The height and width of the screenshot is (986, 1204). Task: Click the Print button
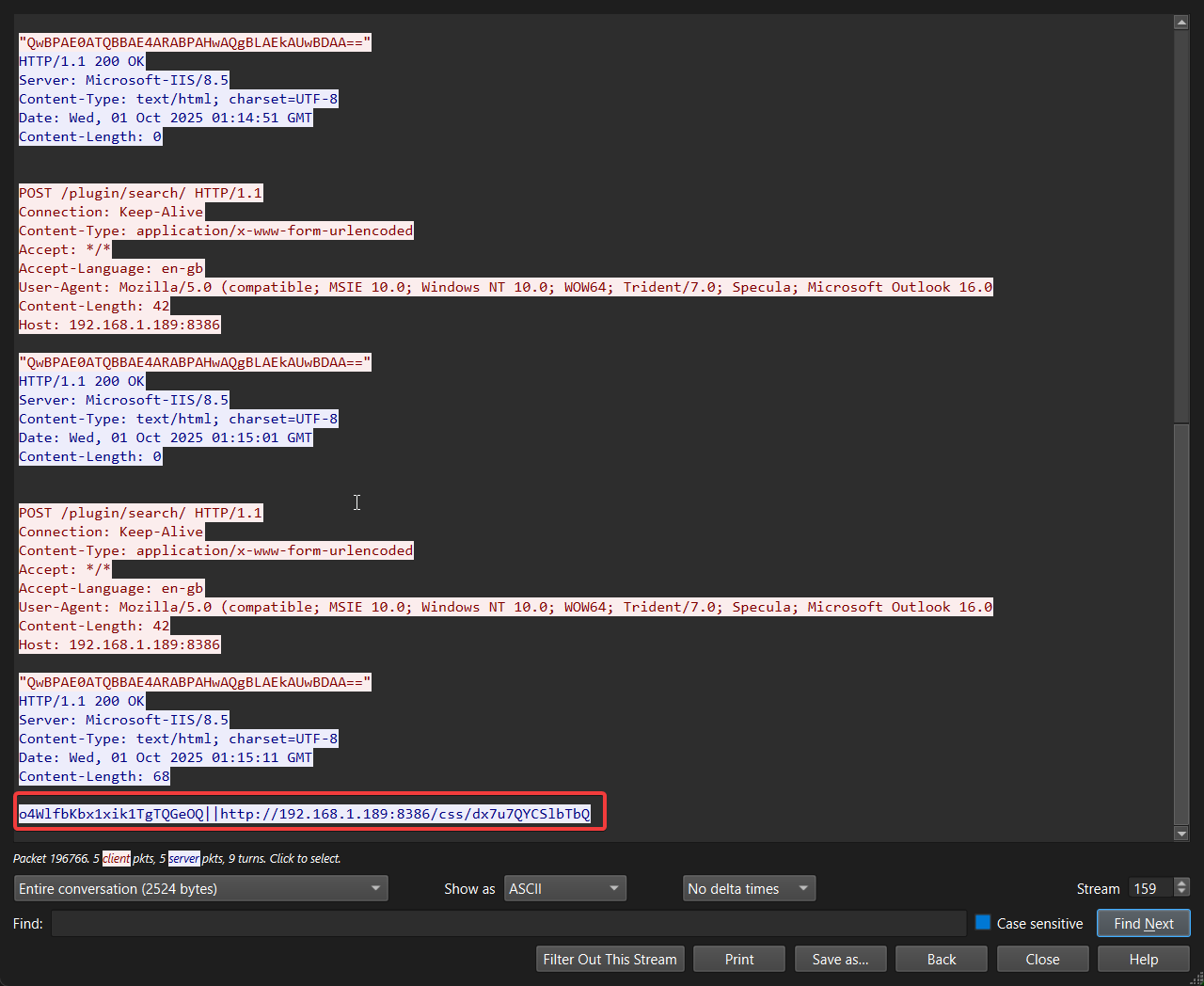tap(739, 959)
